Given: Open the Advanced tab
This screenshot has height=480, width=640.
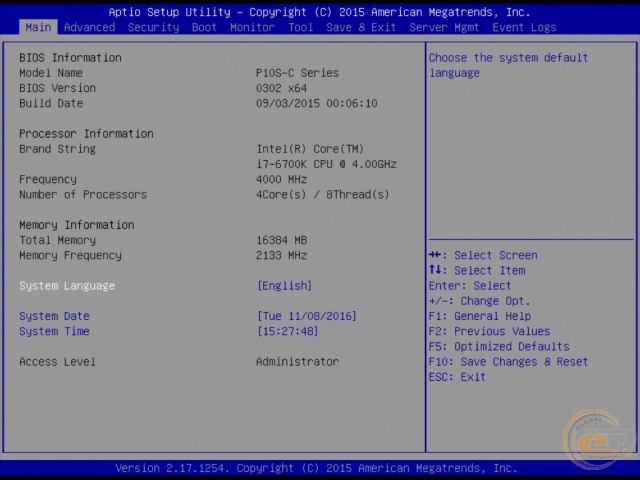Looking at the screenshot, I should click(x=89, y=27).
